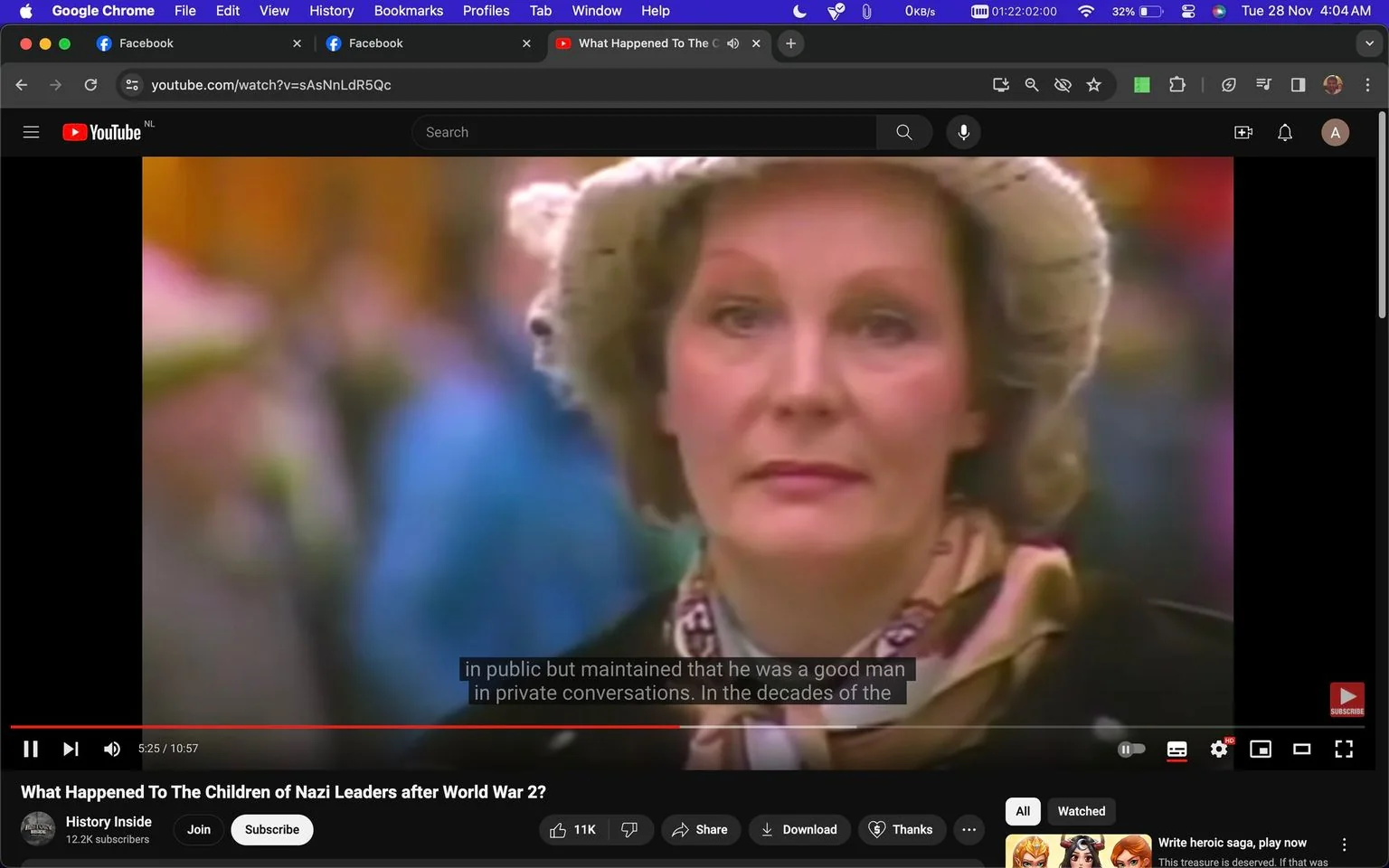The image size is (1389, 868).
Task: Search with your voice microphone
Action: coord(964,132)
